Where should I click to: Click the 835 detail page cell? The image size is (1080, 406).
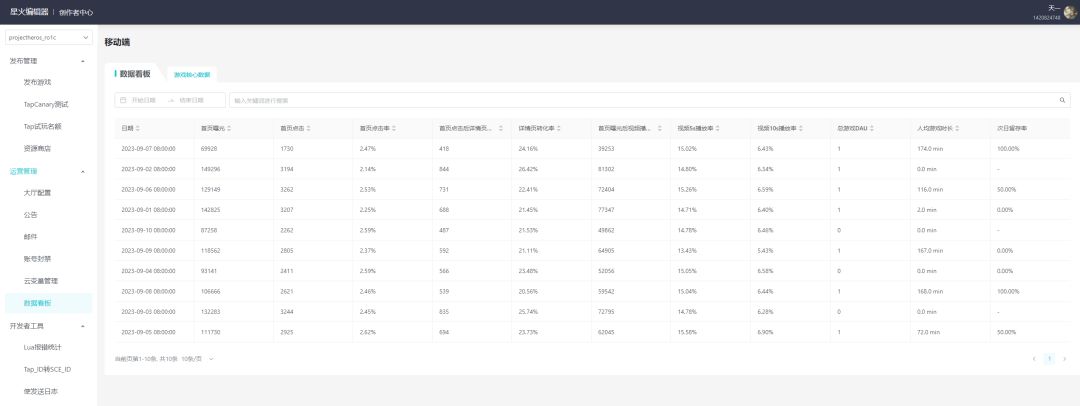click(444, 312)
